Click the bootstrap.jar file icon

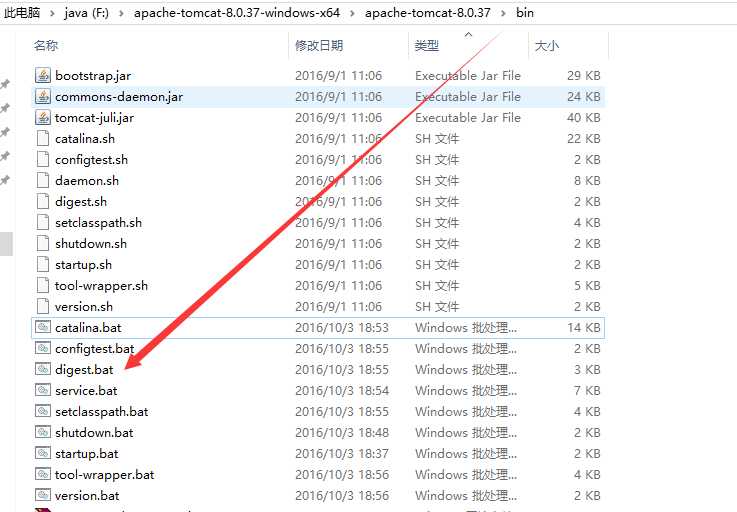[x=43, y=75]
